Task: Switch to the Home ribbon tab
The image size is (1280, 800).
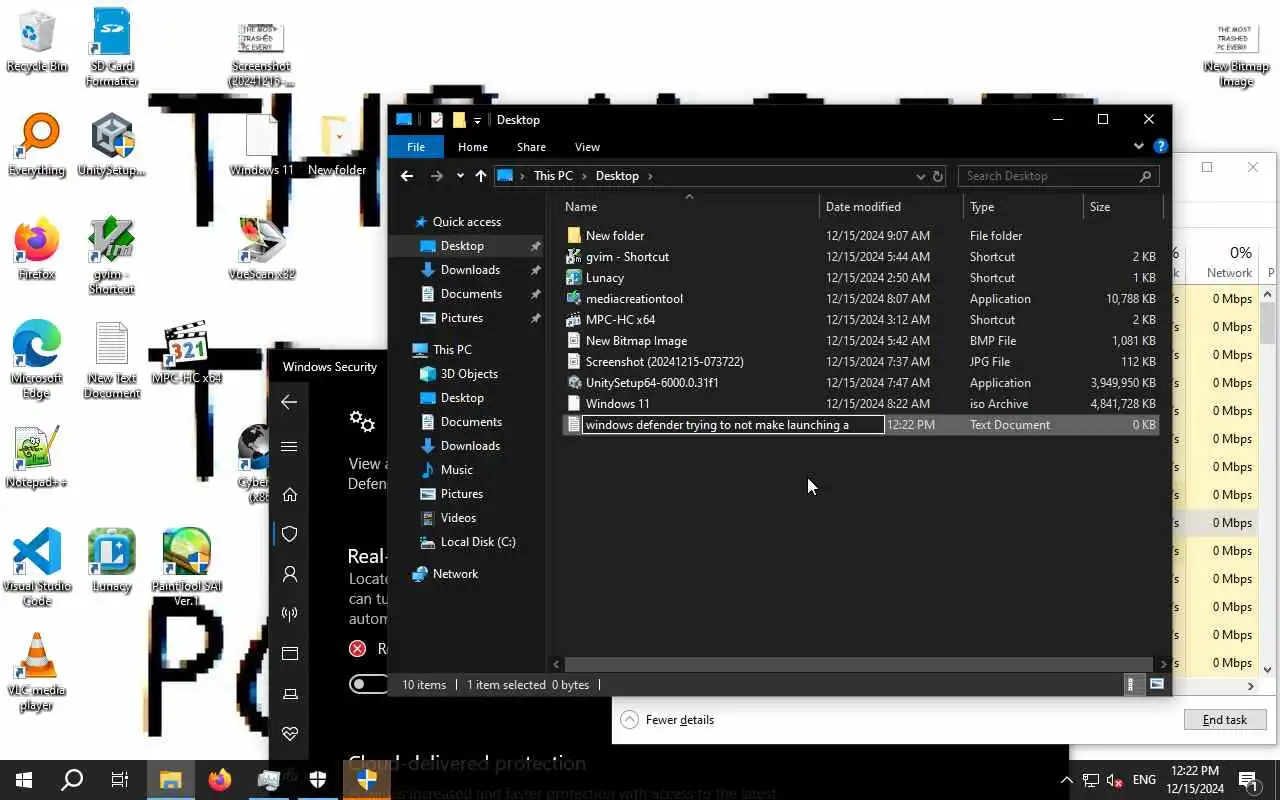Action: [x=473, y=147]
